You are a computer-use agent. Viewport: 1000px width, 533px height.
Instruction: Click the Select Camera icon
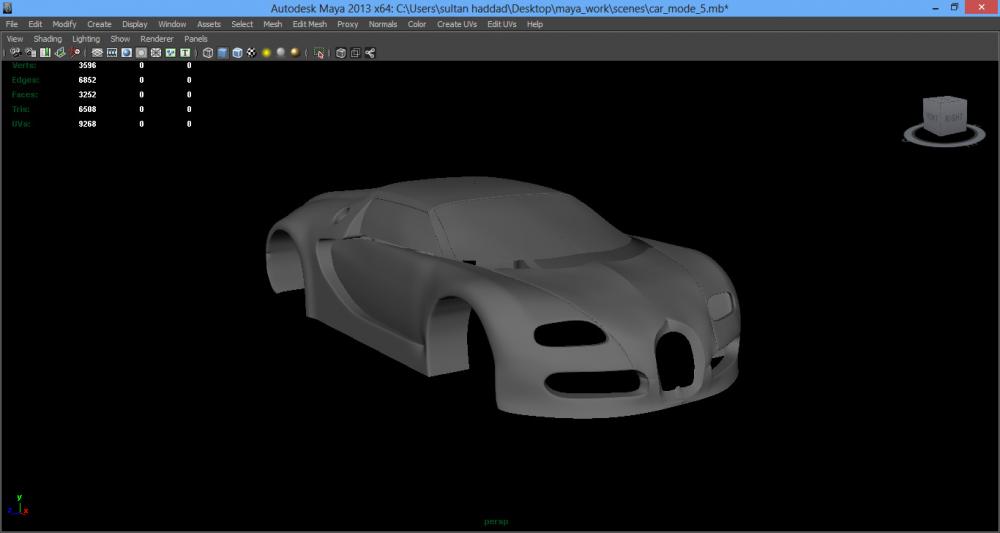15,53
